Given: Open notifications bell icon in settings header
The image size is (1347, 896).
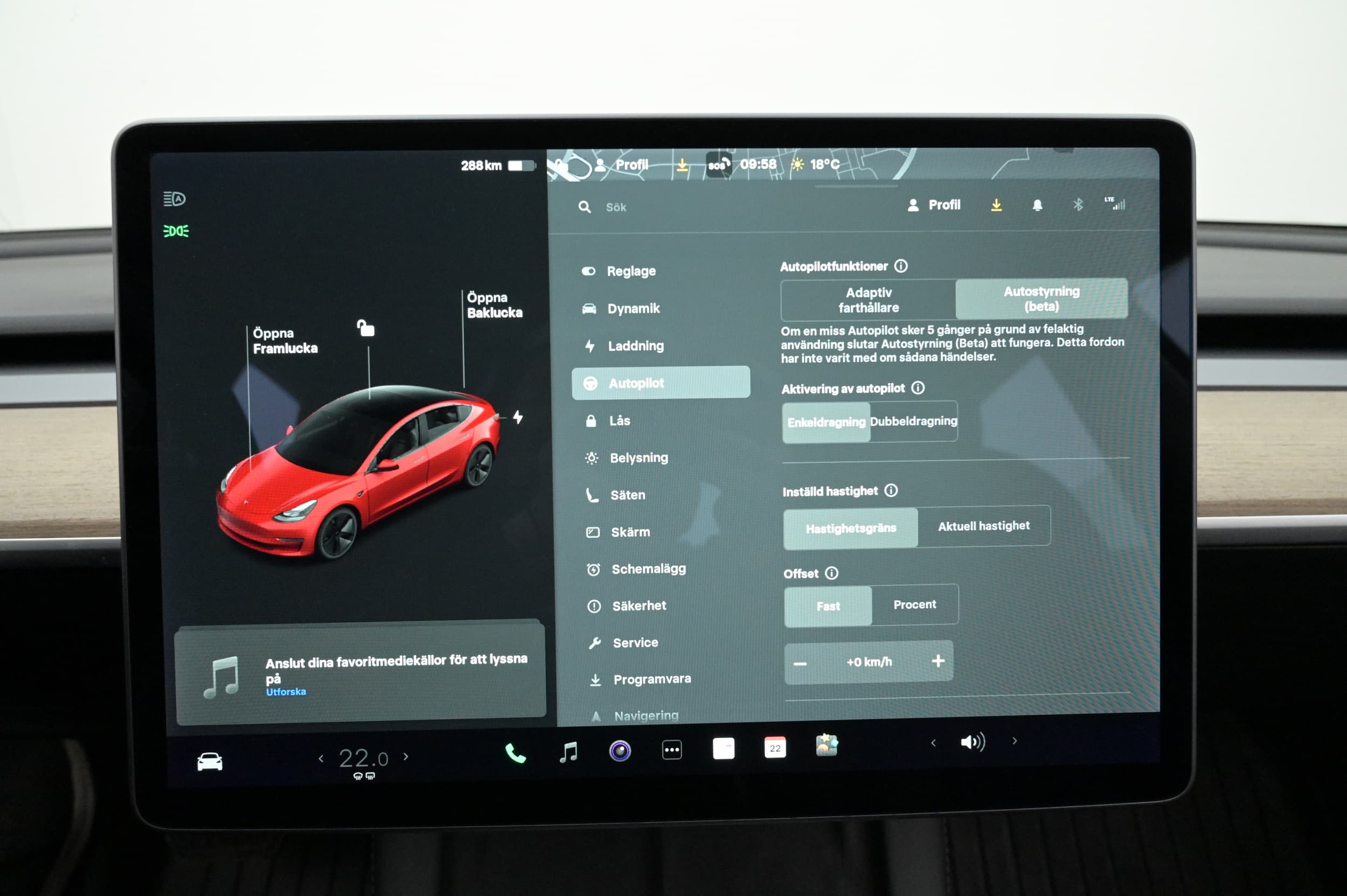Looking at the screenshot, I should 1037,205.
